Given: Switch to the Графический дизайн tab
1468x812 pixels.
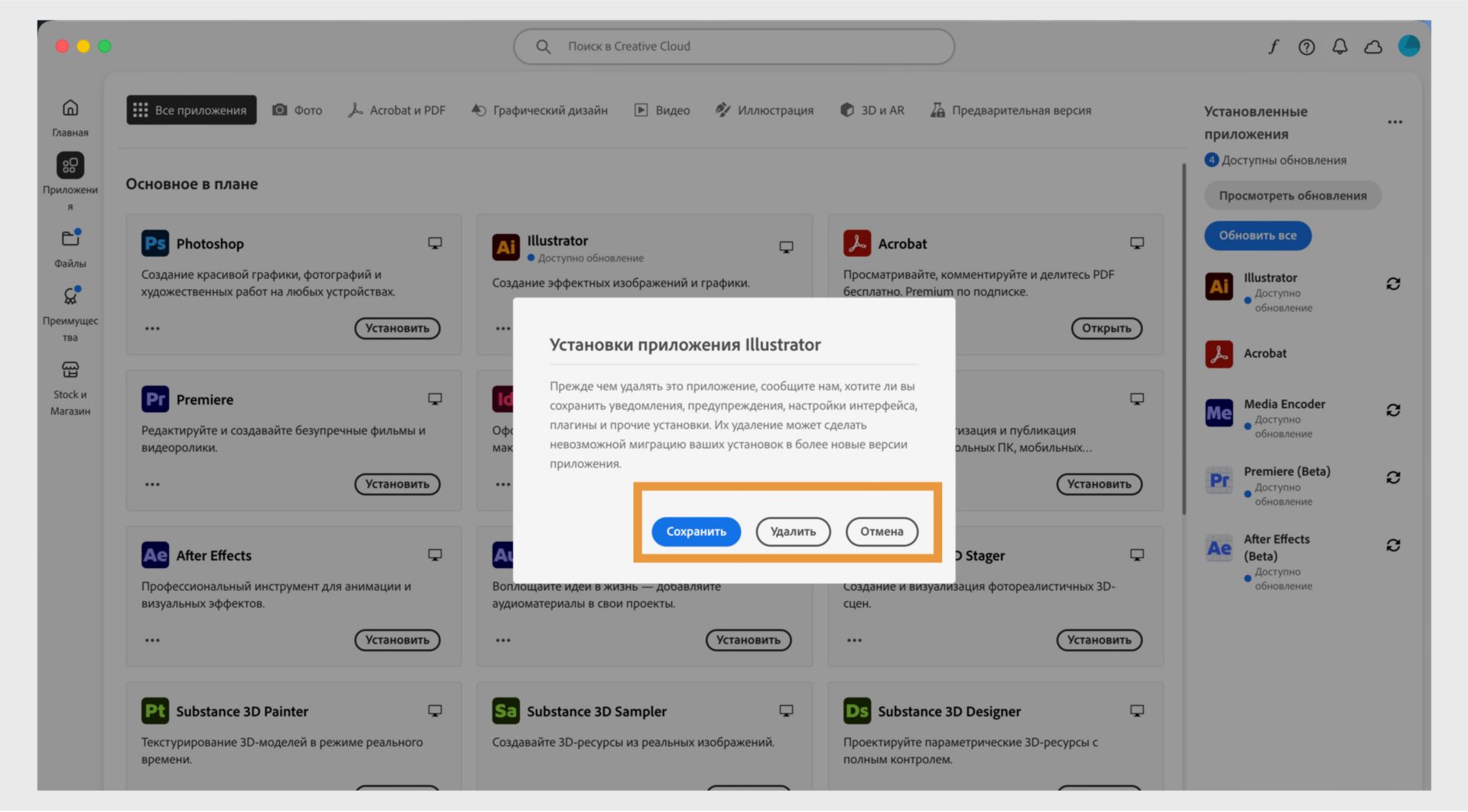Looking at the screenshot, I should (540, 110).
